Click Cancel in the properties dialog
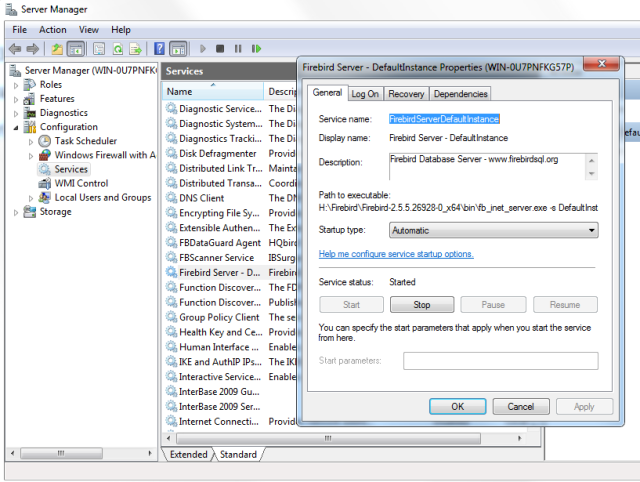Viewport: 640px width, 482px height. [521, 406]
